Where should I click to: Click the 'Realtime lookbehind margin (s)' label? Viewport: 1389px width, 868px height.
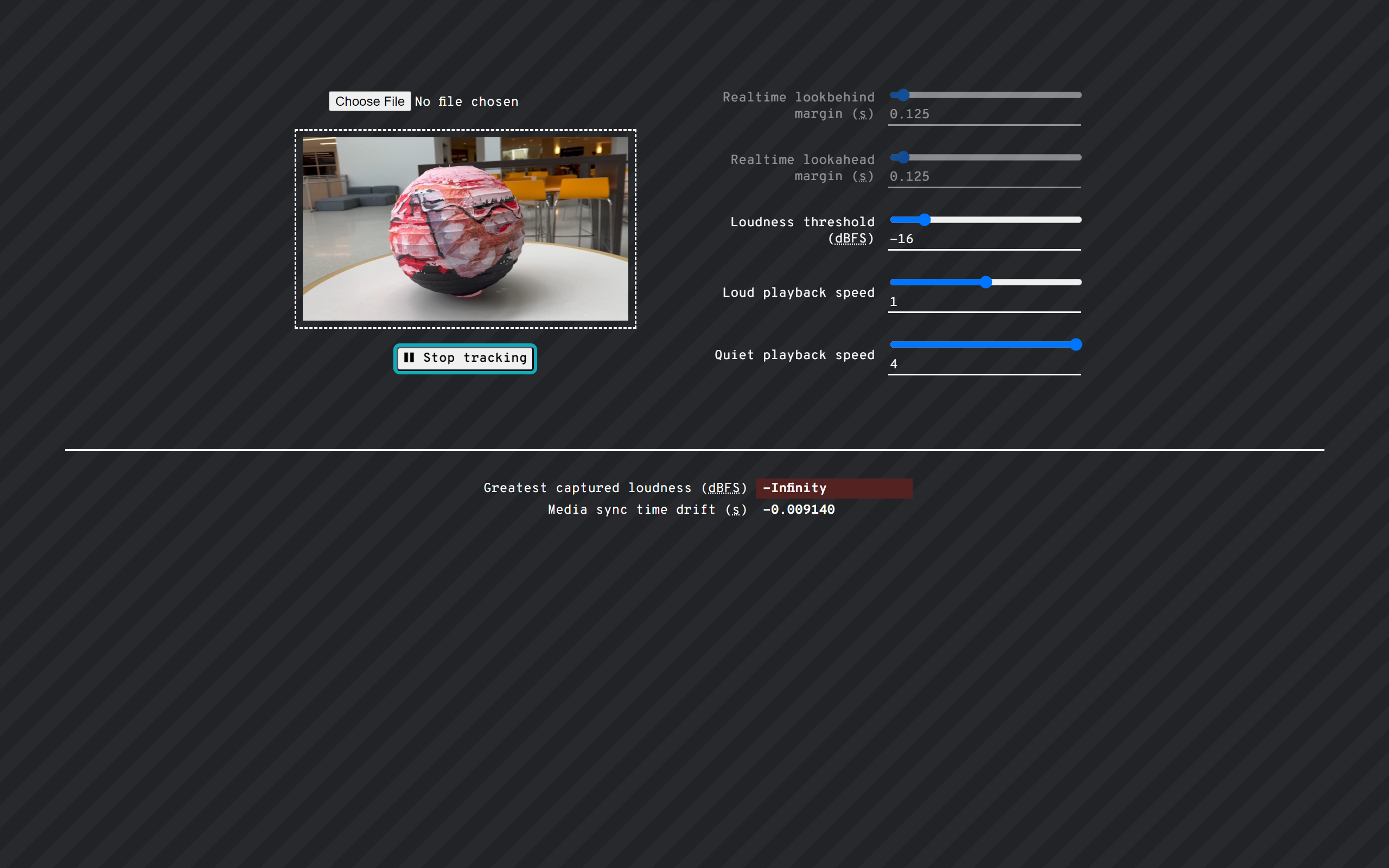click(798, 106)
